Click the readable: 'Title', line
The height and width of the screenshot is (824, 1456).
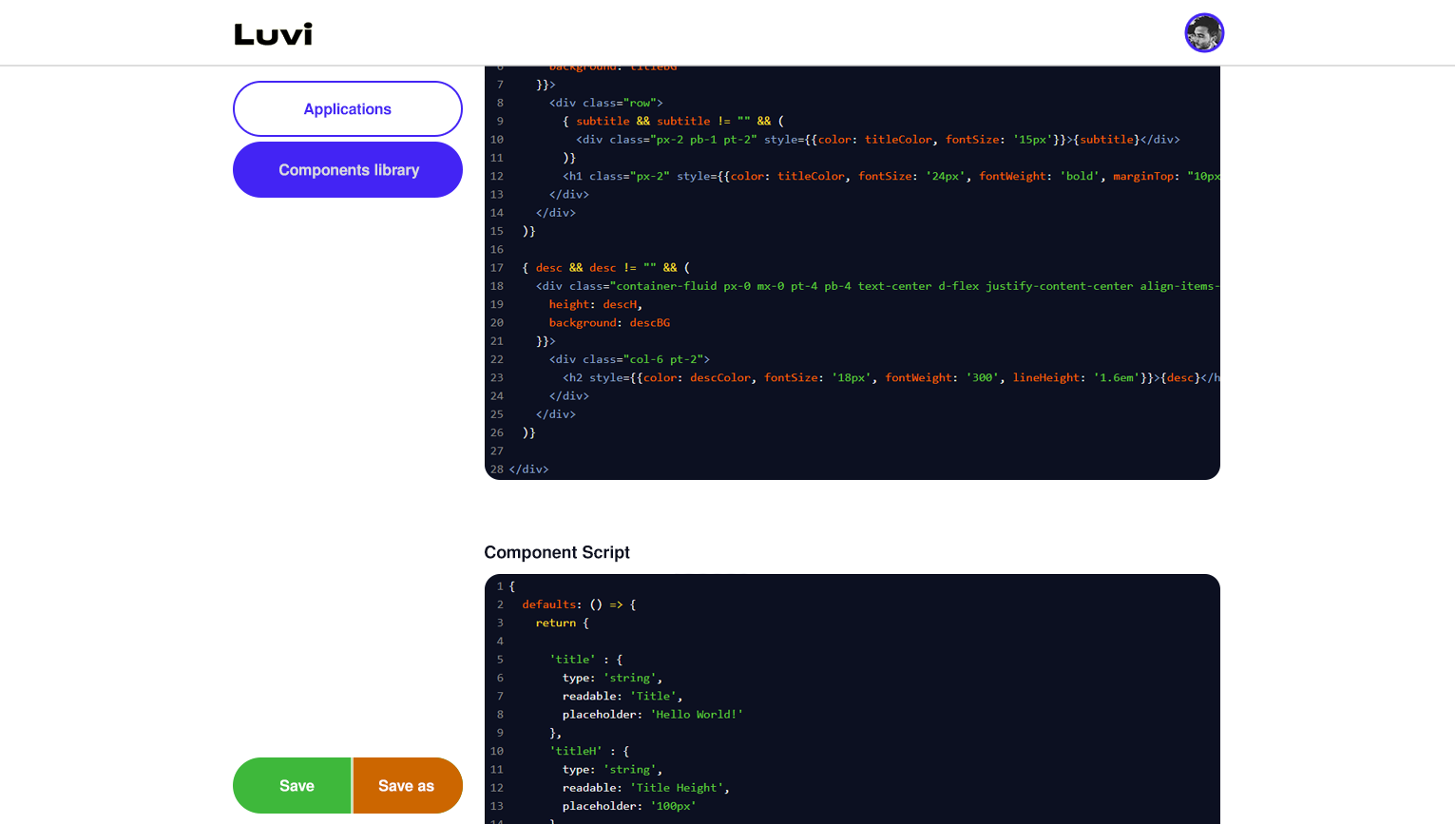[623, 697]
